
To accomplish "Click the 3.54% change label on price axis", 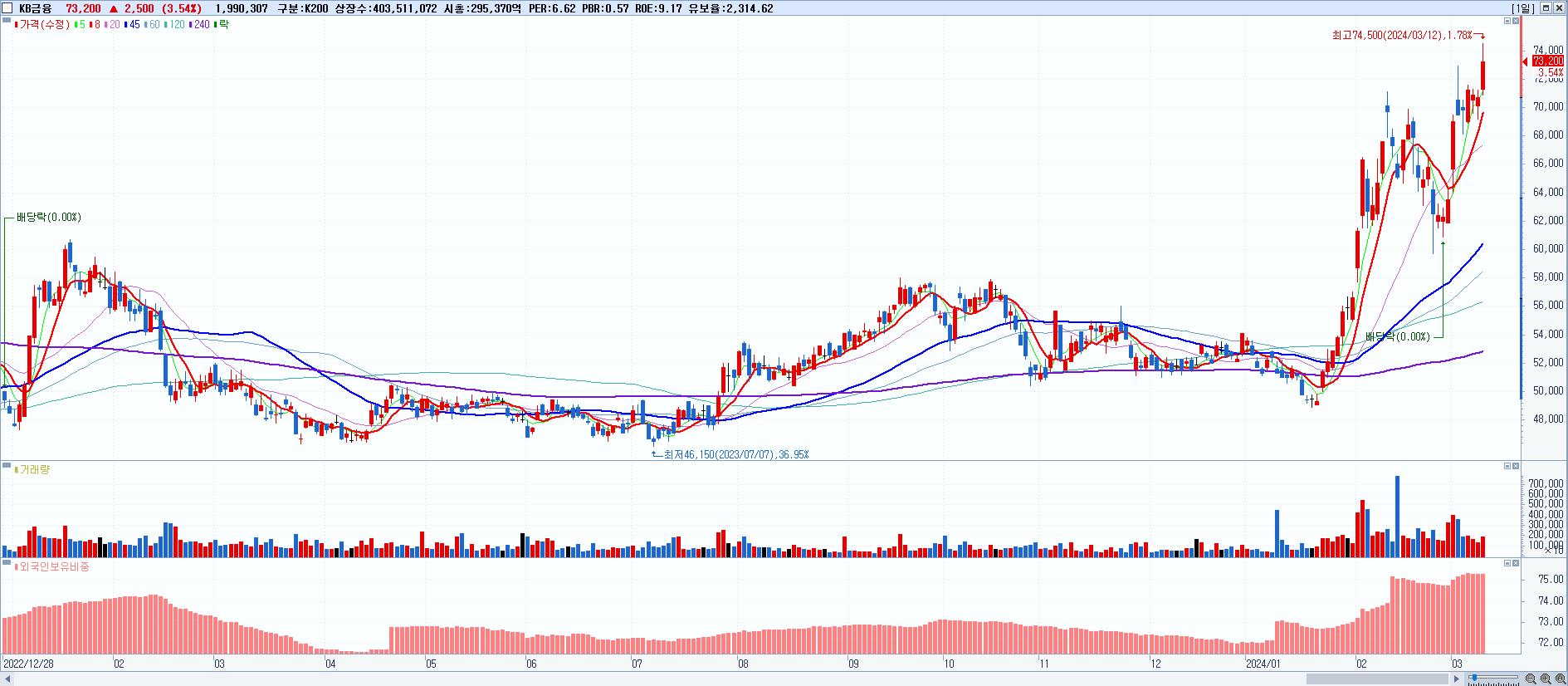I will [x=1551, y=73].
